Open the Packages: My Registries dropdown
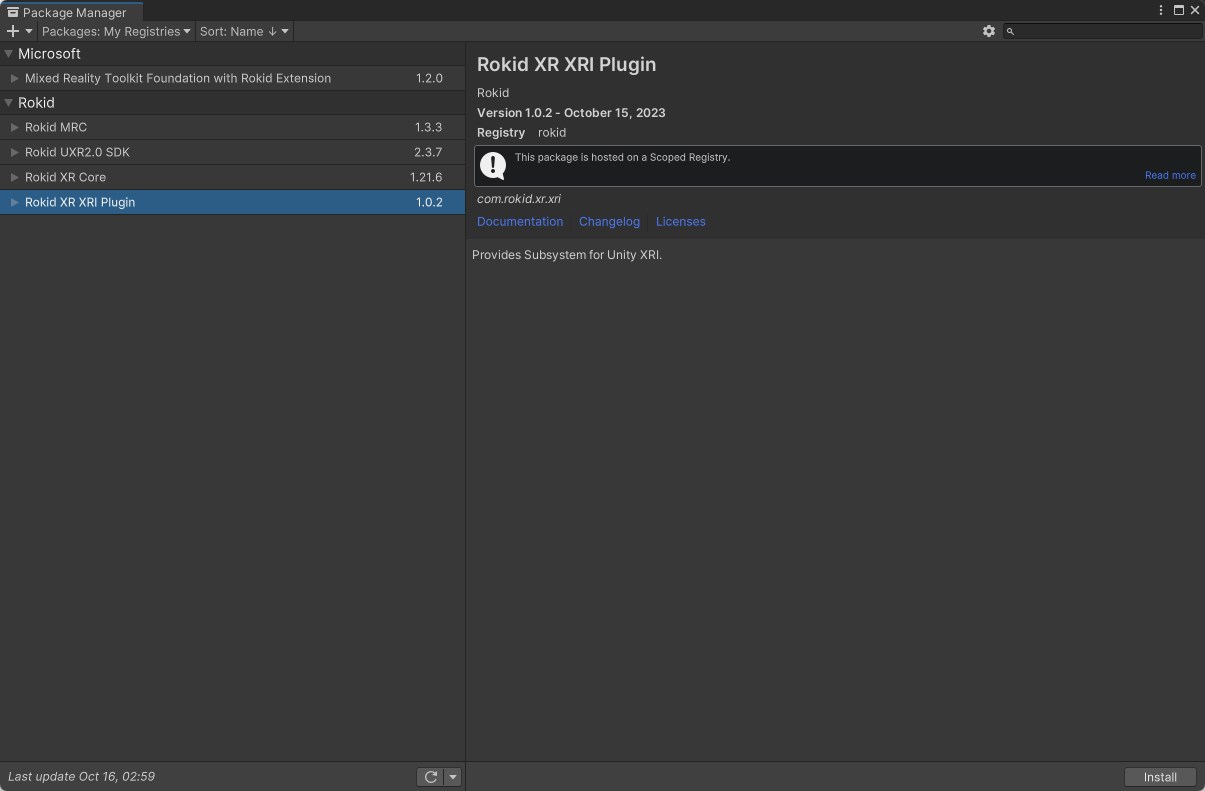The image size is (1205, 791). pyautogui.click(x=116, y=31)
